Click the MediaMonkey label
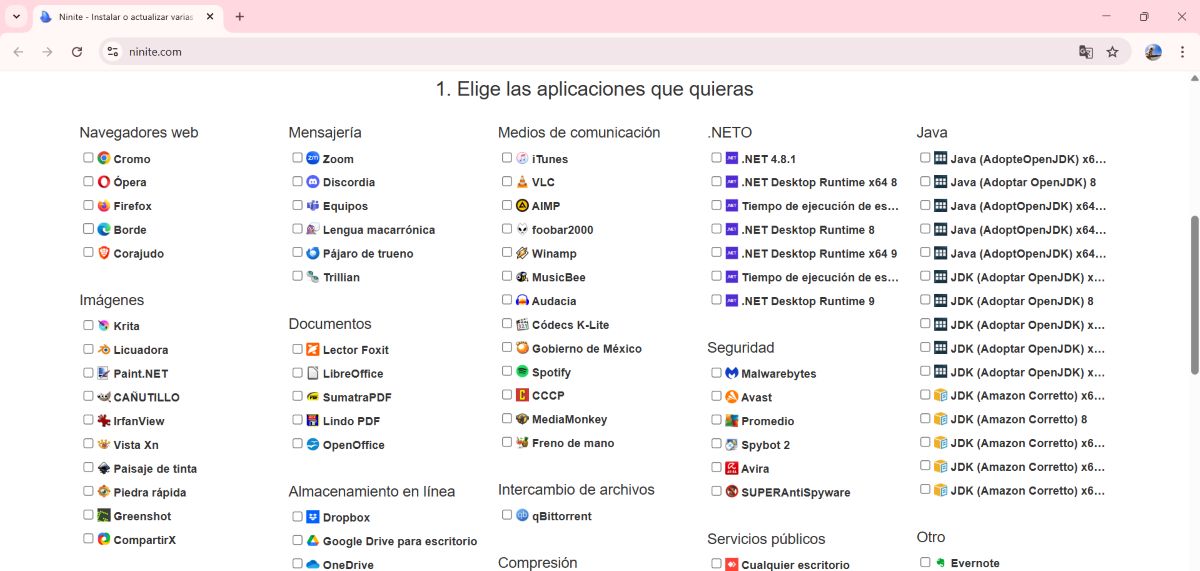This screenshot has width=1200, height=571. pos(570,420)
